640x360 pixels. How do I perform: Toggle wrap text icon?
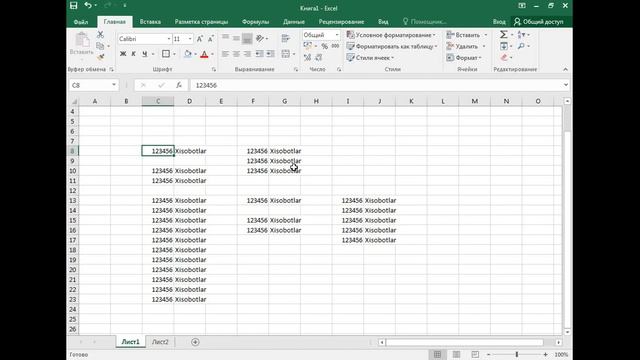coord(286,38)
